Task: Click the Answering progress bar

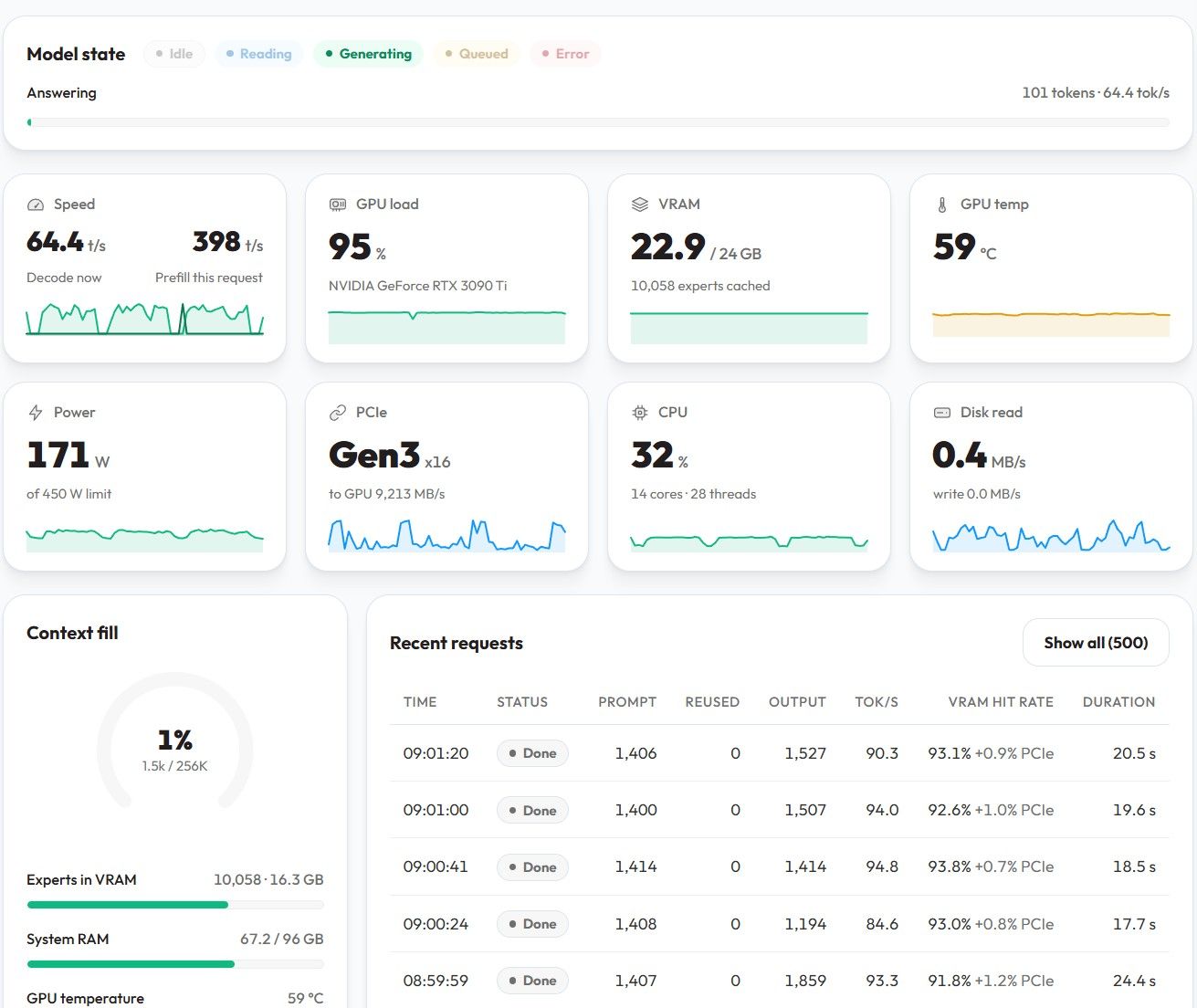Action: (598, 122)
